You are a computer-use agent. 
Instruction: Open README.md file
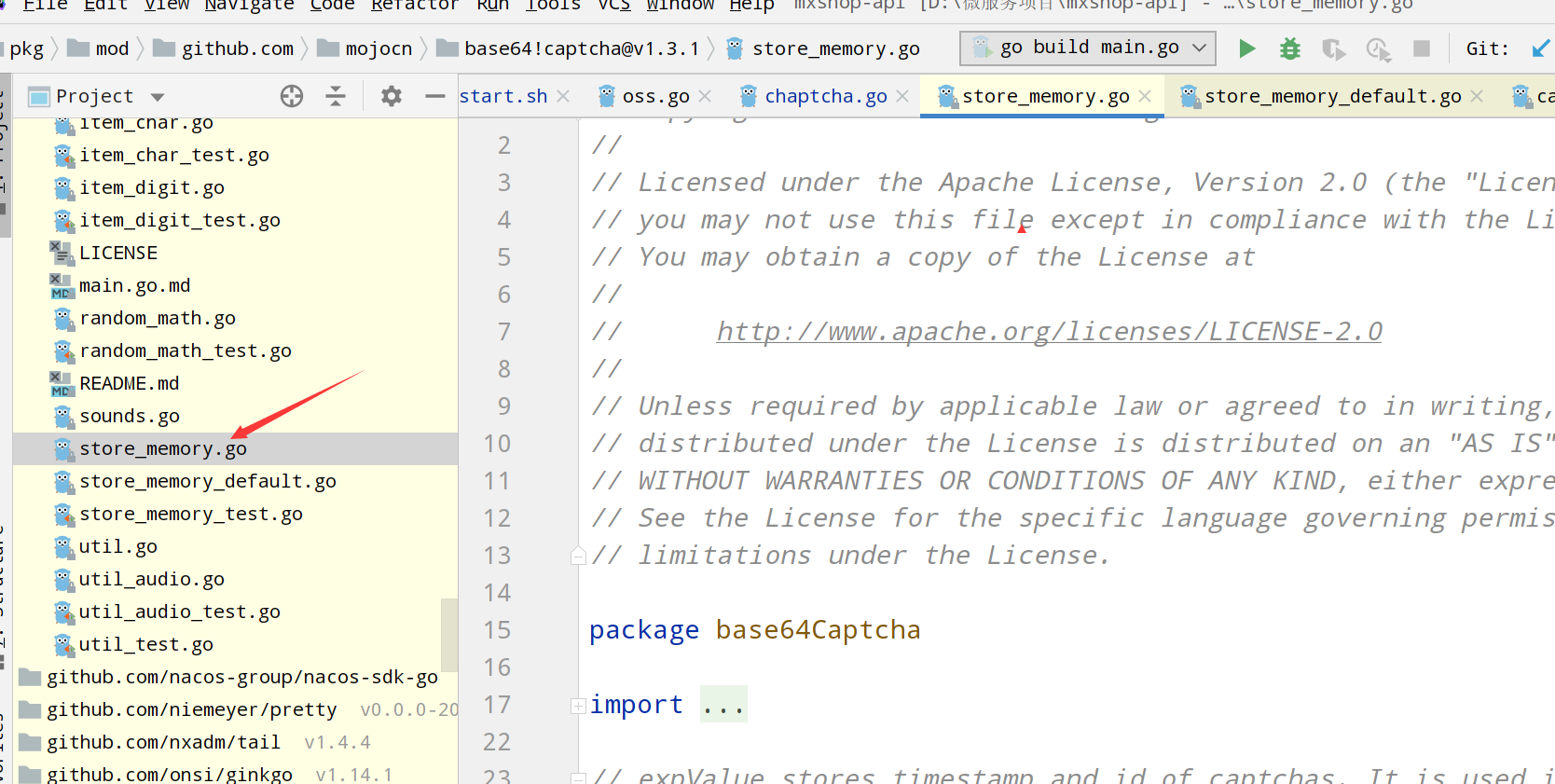[130, 383]
